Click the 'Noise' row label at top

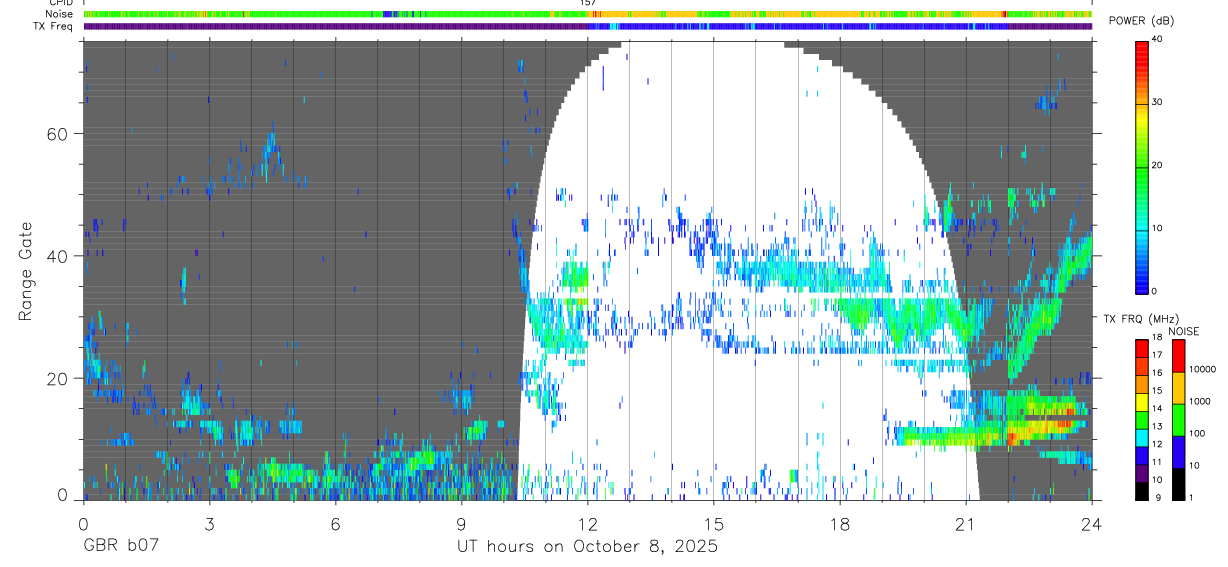pos(59,14)
